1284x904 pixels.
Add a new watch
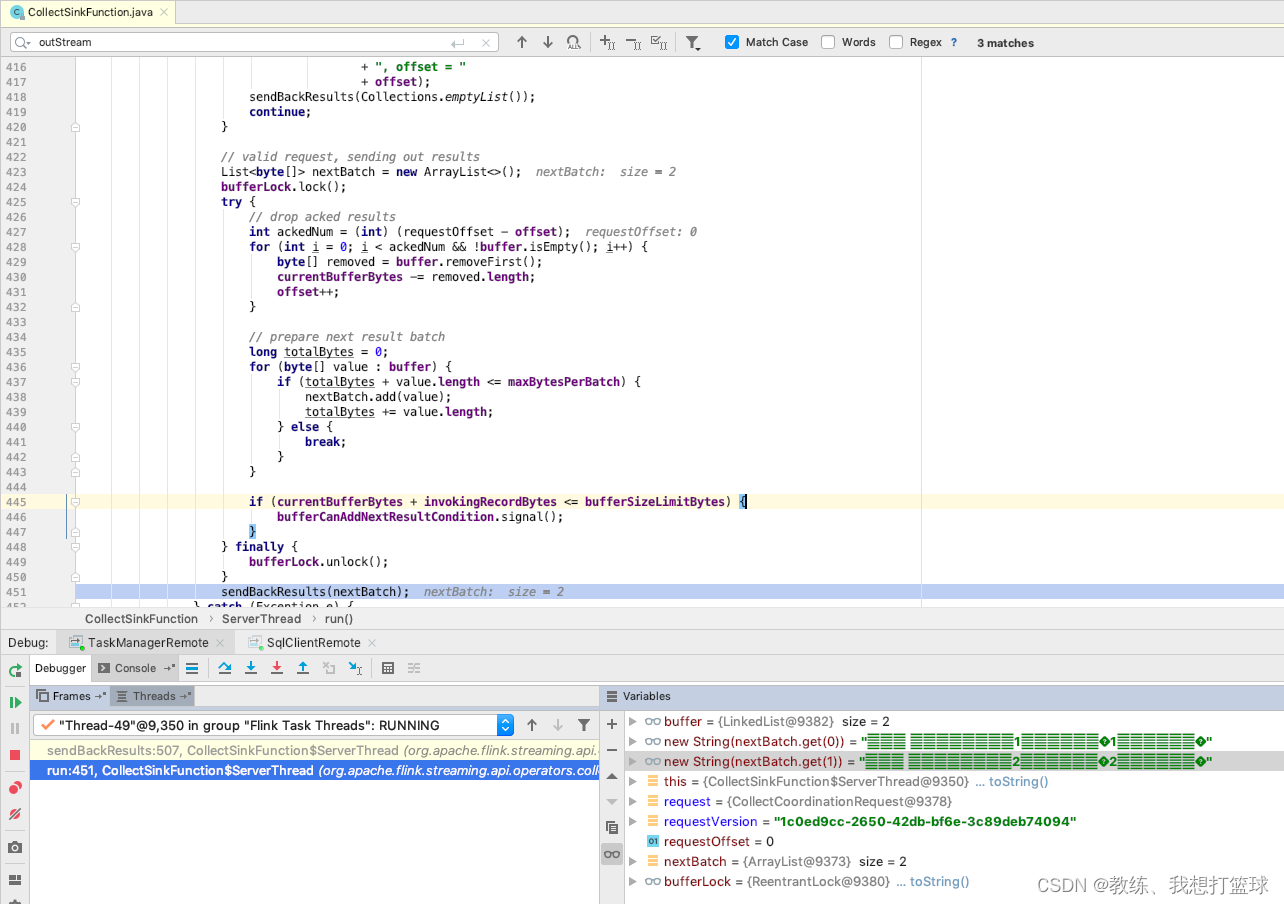point(612,724)
